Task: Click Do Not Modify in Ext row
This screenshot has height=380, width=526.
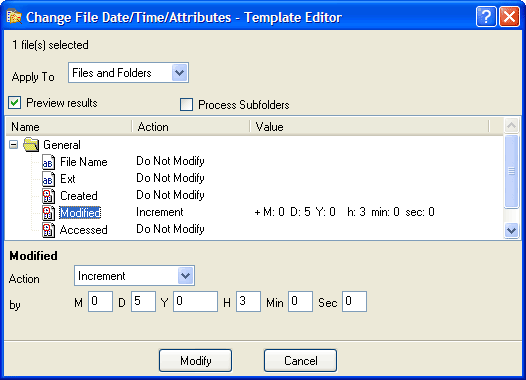Action: click(x=170, y=178)
